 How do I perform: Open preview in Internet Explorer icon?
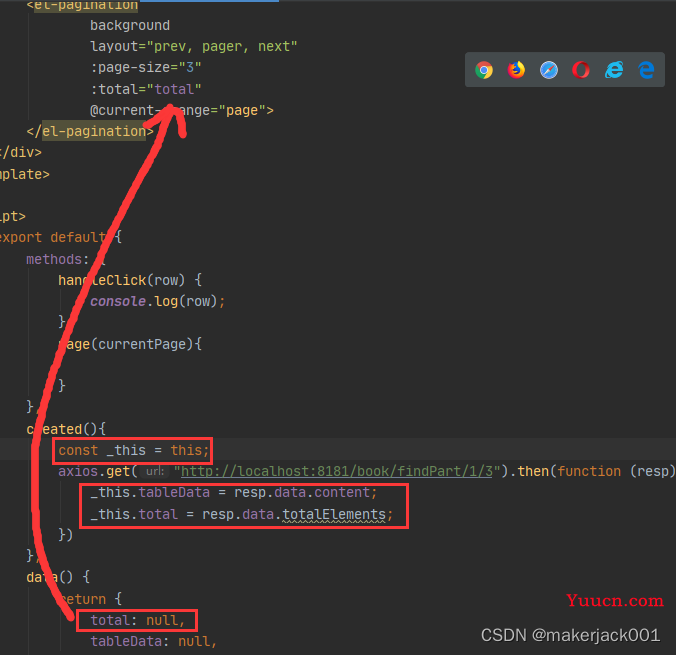click(614, 70)
